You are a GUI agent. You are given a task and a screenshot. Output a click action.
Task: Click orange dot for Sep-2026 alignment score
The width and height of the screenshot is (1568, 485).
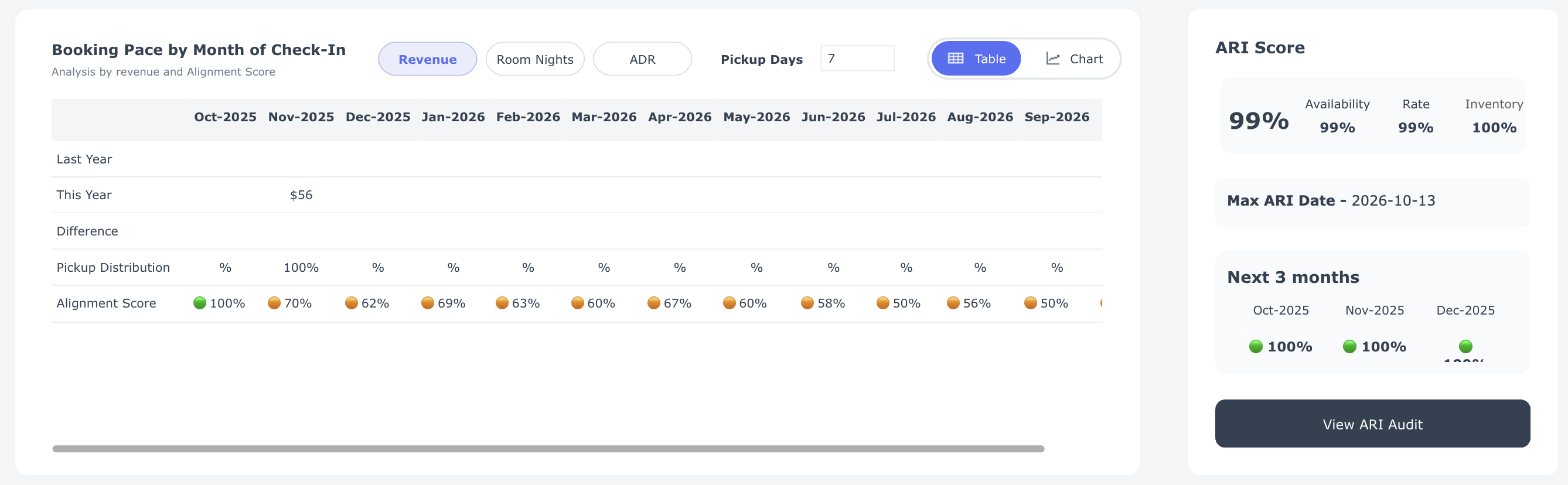(x=1031, y=303)
